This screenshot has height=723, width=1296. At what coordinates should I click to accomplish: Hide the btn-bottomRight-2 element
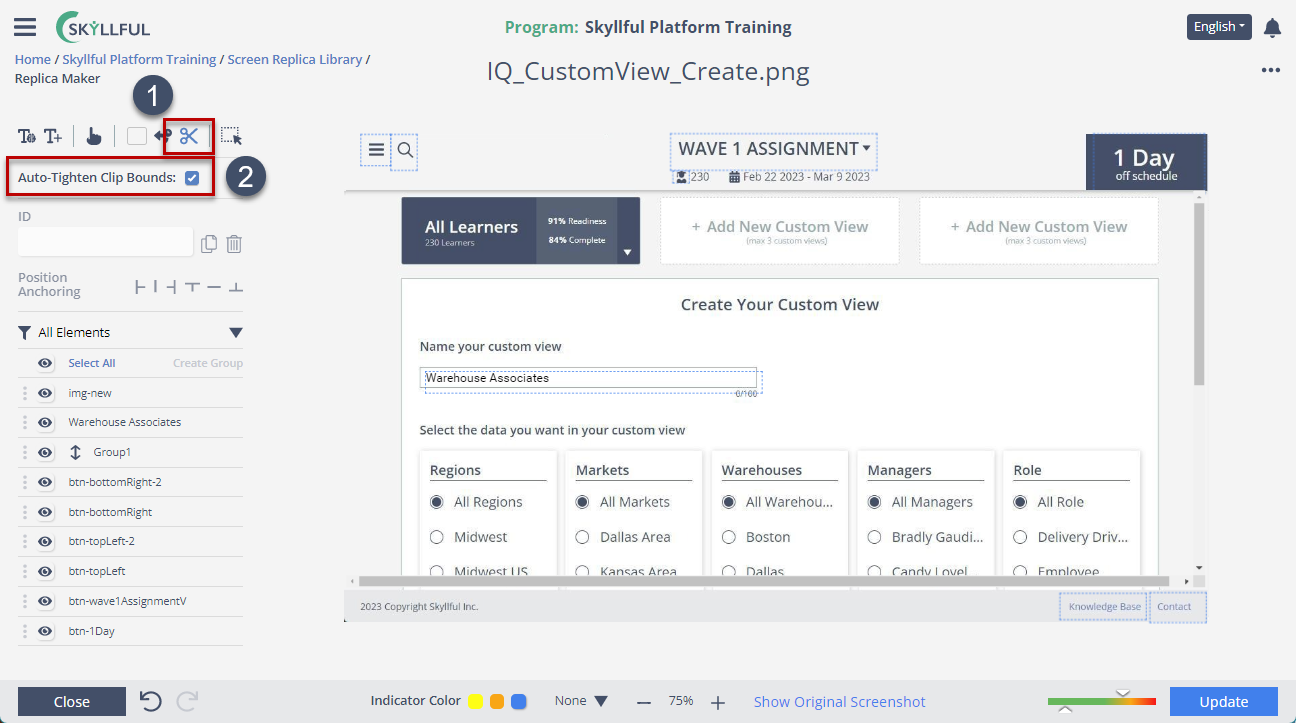coord(45,483)
